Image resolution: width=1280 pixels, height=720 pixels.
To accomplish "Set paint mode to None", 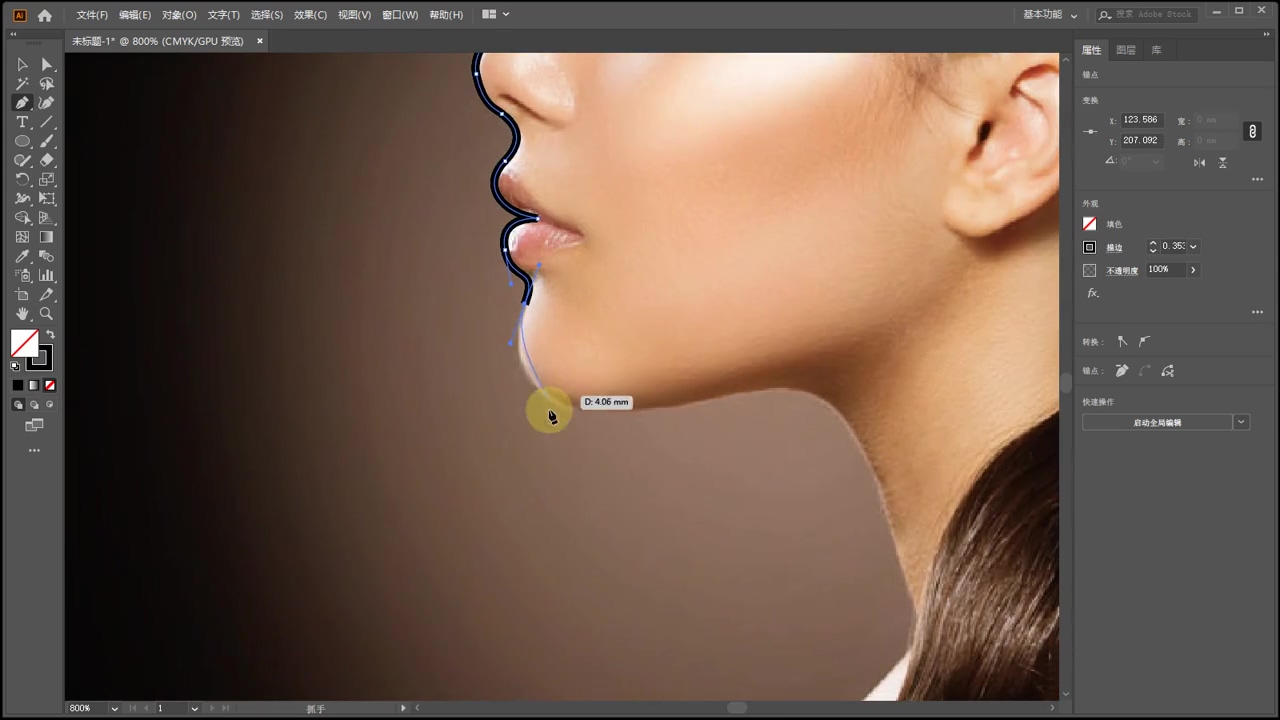I will [50, 385].
